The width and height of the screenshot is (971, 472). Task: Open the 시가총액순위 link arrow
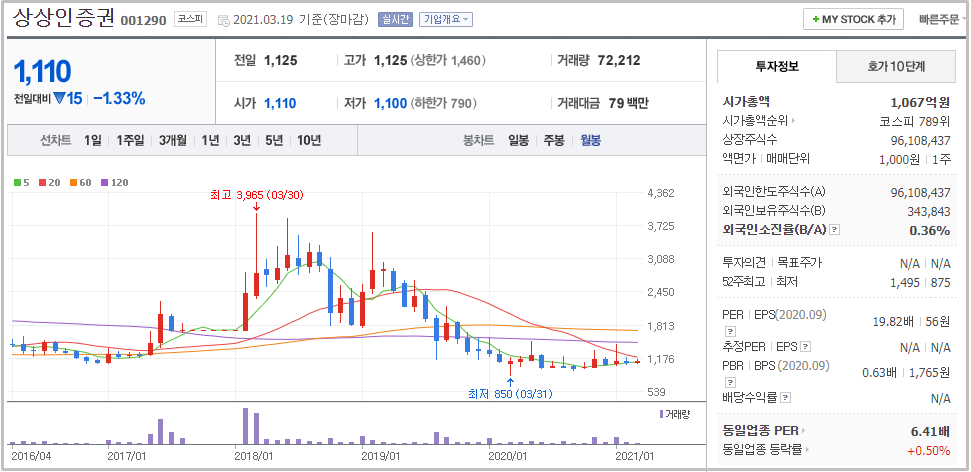tap(793, 121)
